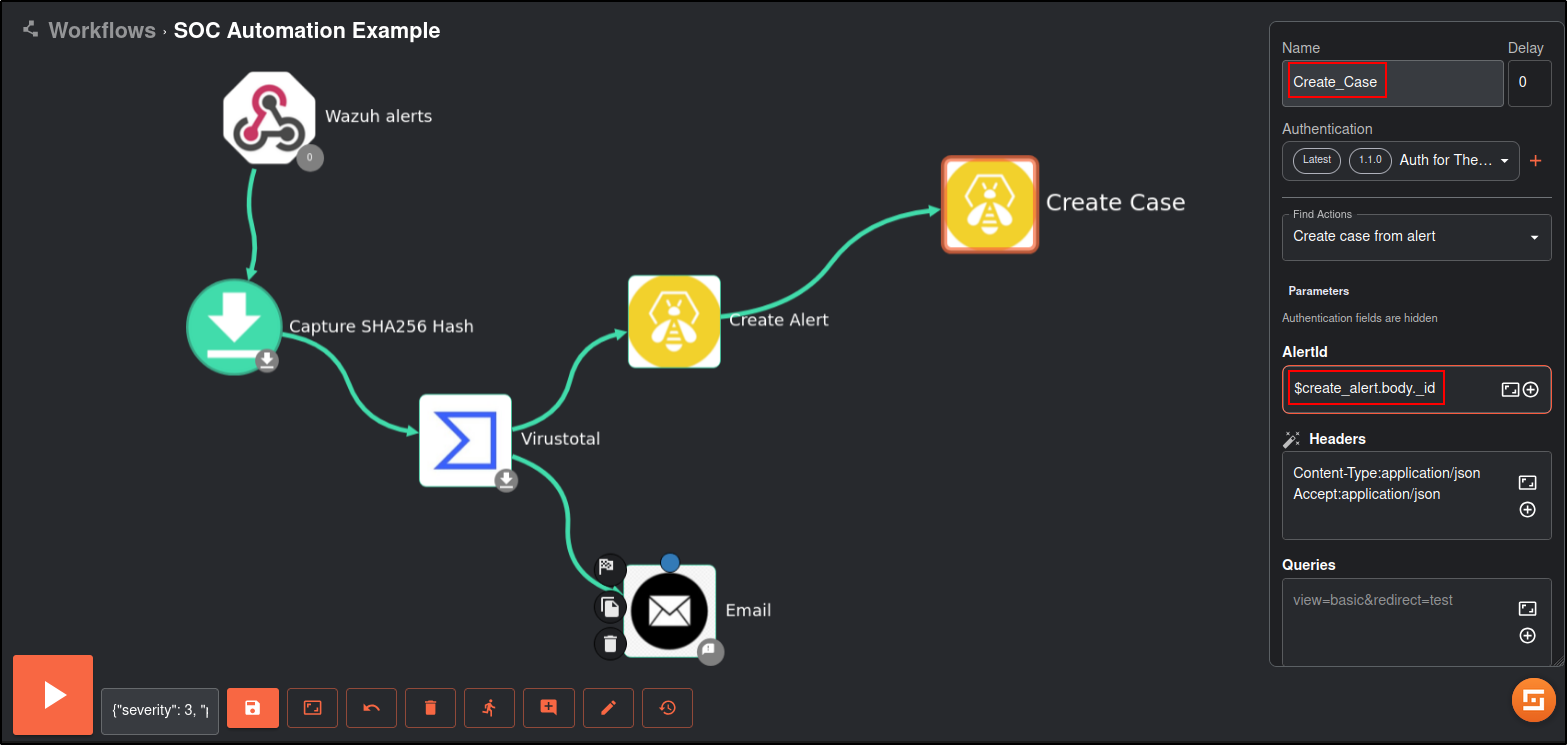
Task: Select the Capture SHA256 Hash node
Action: (234, 327)
